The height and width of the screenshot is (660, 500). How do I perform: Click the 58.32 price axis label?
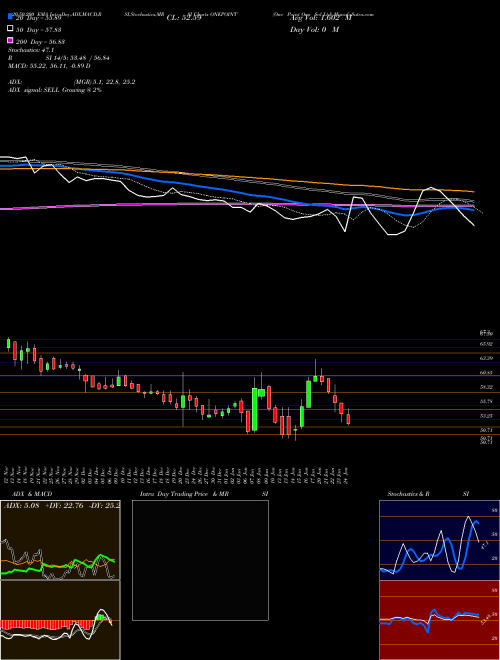(x=486, y=387)
